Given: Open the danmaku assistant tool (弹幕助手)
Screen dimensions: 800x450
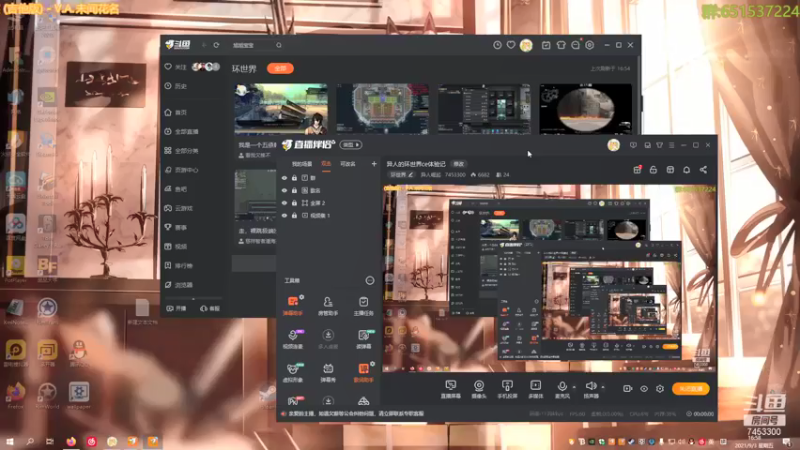Looking at the screenshot, I should [293, 306].
